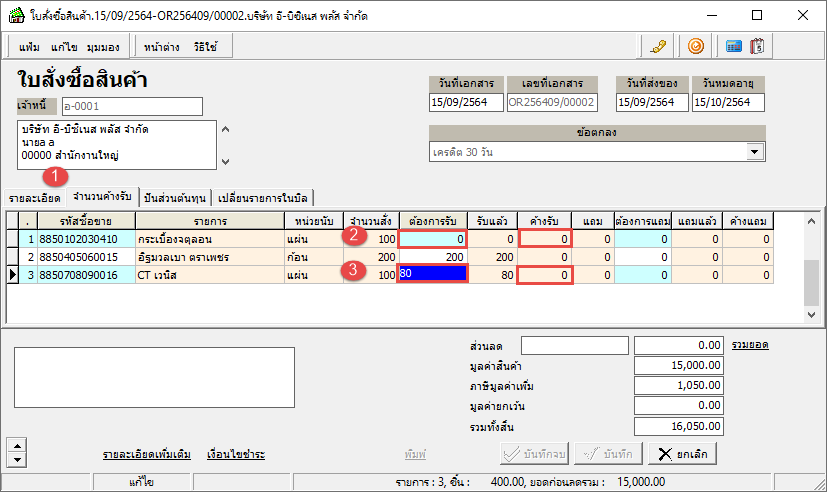Select product code cell 8850708090016
The image size is (827, 492).
[86, 275]
